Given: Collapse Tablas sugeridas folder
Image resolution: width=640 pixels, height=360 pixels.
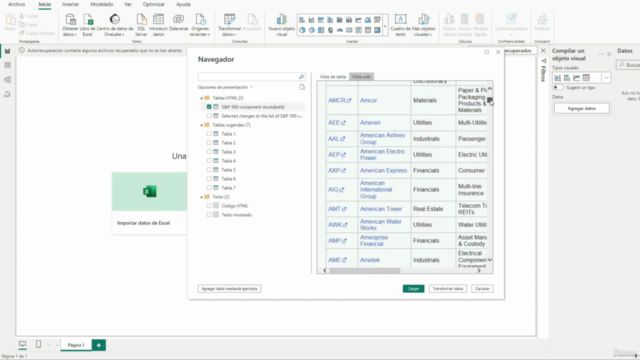Looking at the screenshot, I should tap(201, 125).
